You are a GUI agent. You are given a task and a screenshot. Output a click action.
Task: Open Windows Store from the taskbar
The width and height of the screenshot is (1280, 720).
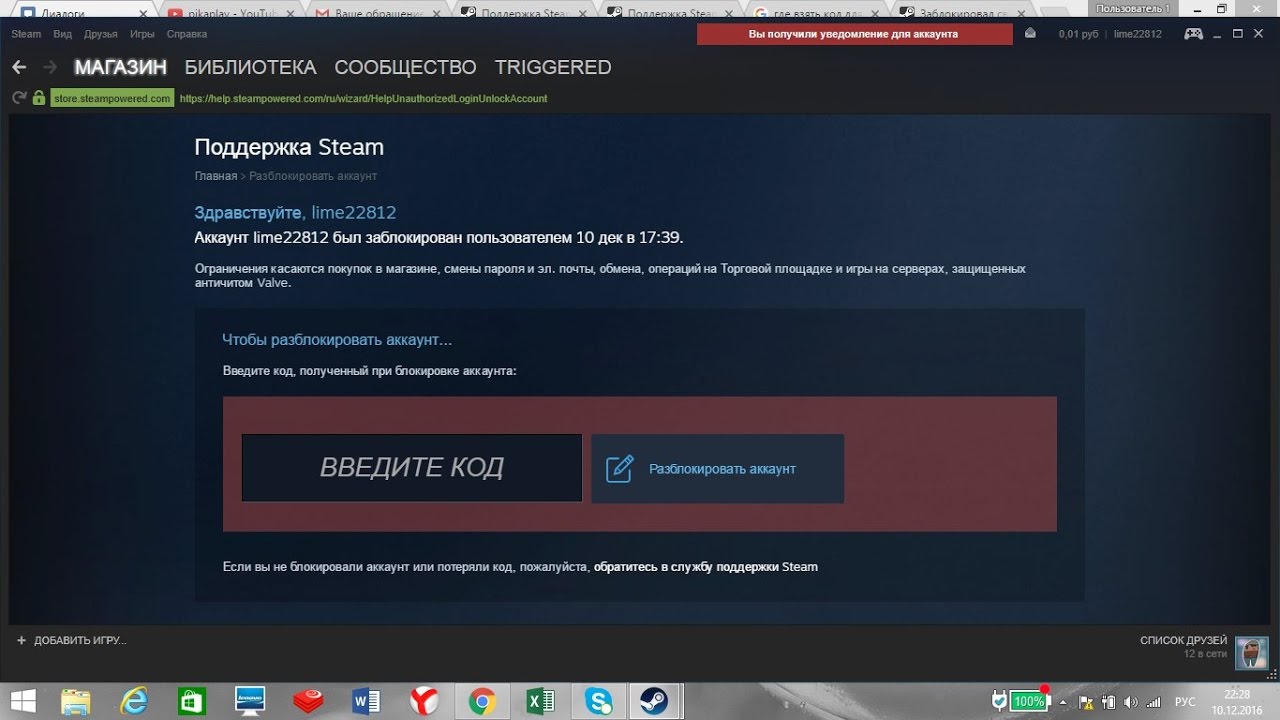[191, 701]
